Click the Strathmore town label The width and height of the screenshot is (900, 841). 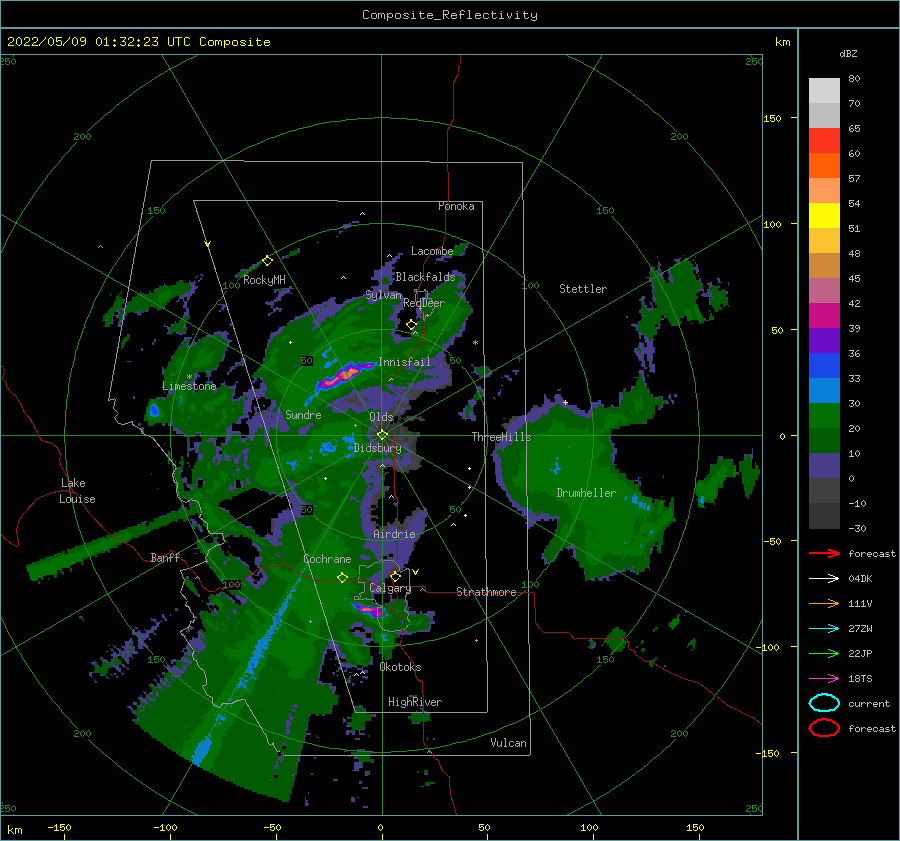pos(486,592)
